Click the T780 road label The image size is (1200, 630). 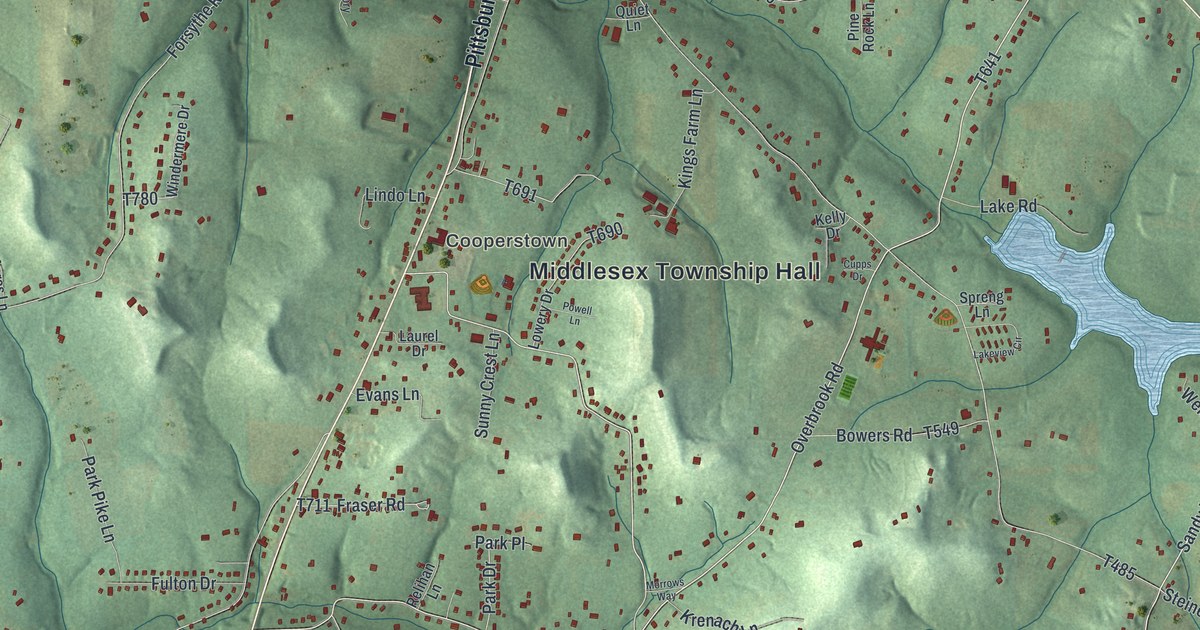pyautogui.click(x=140, y=199)
